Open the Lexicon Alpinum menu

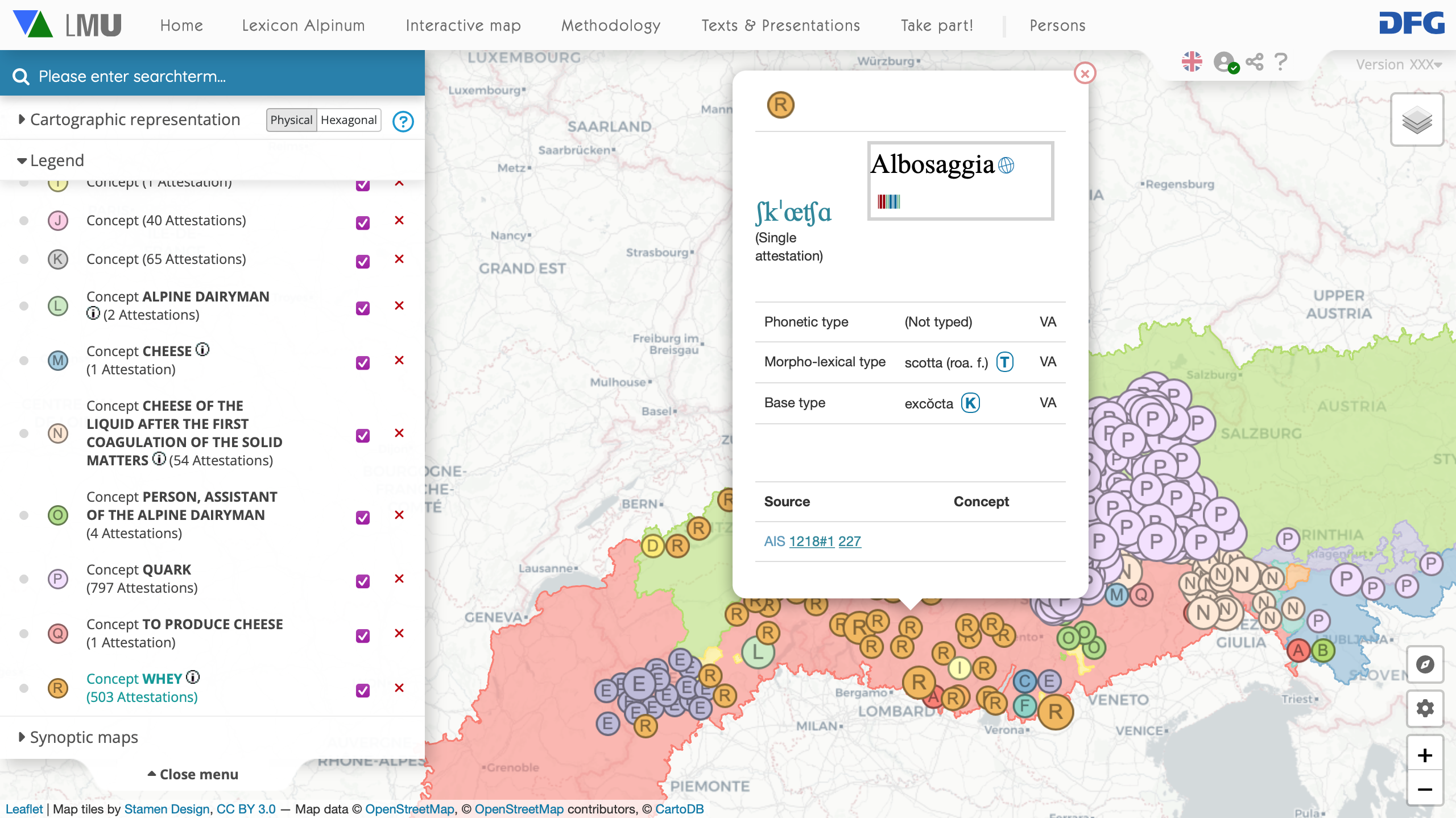303,26
